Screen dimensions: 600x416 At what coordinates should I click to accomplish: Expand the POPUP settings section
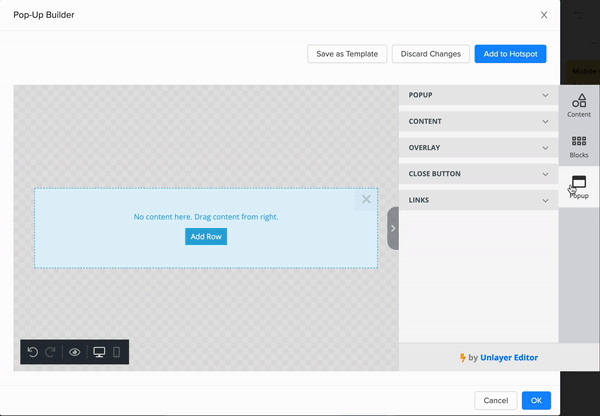[478, 96]
